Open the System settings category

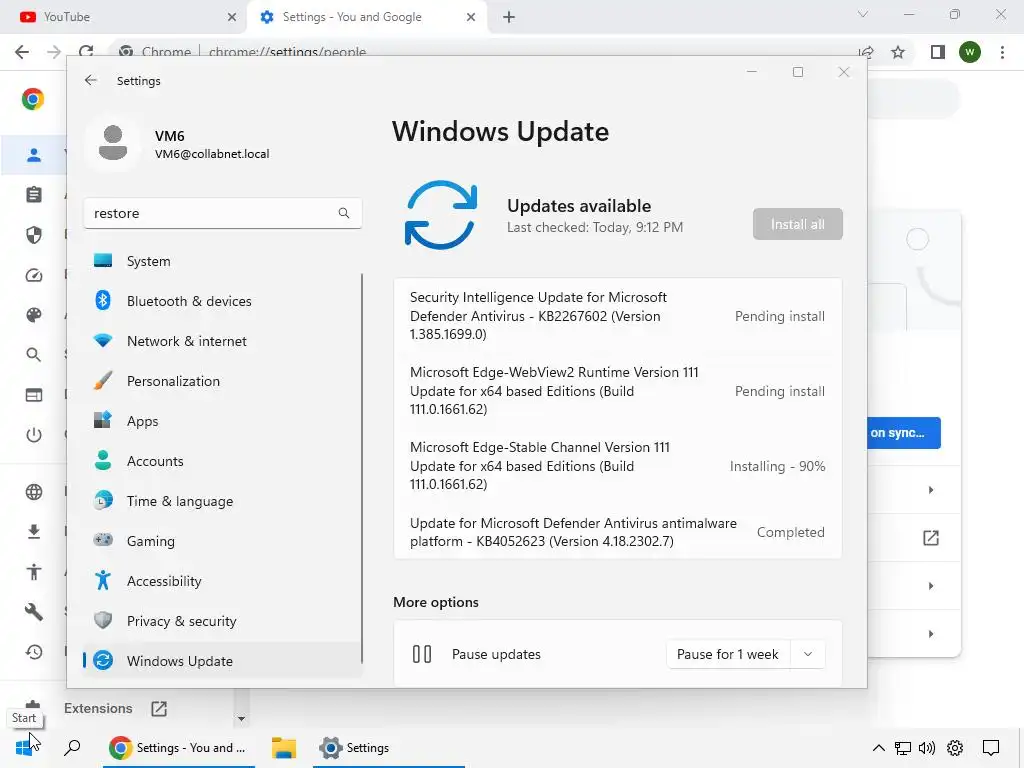[x=222, y=261]
